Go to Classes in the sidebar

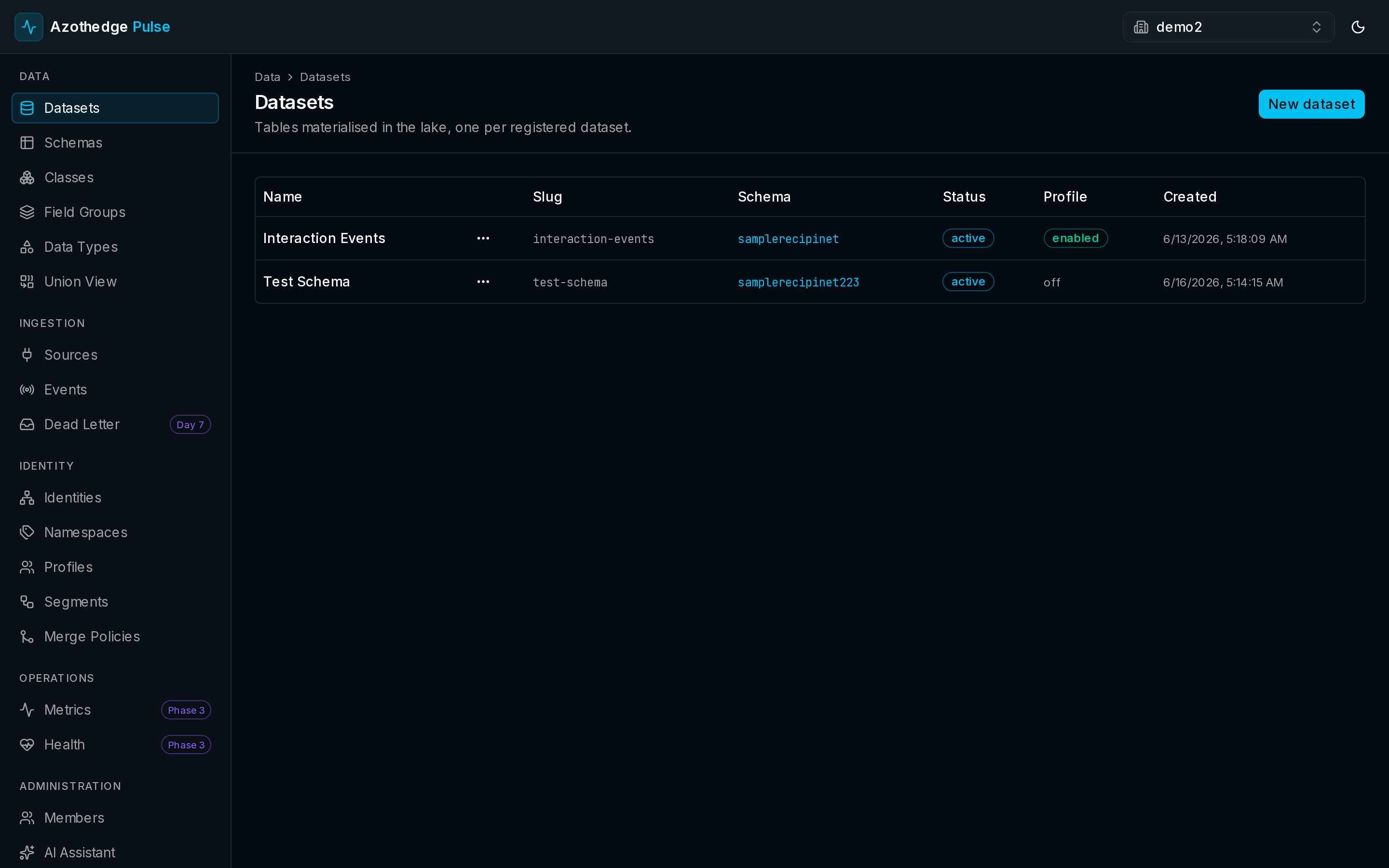[x=115, y=177]
